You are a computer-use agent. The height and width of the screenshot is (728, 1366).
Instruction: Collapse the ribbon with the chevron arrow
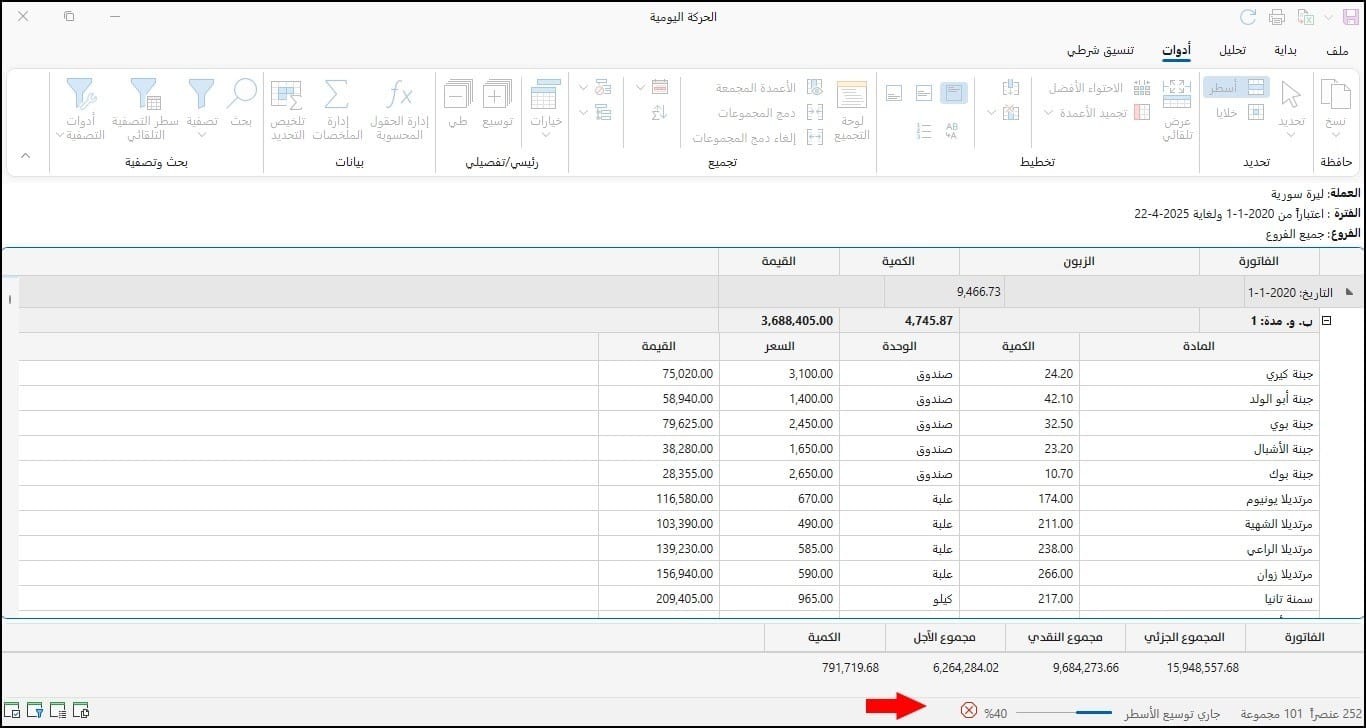(x=26, y=155)
